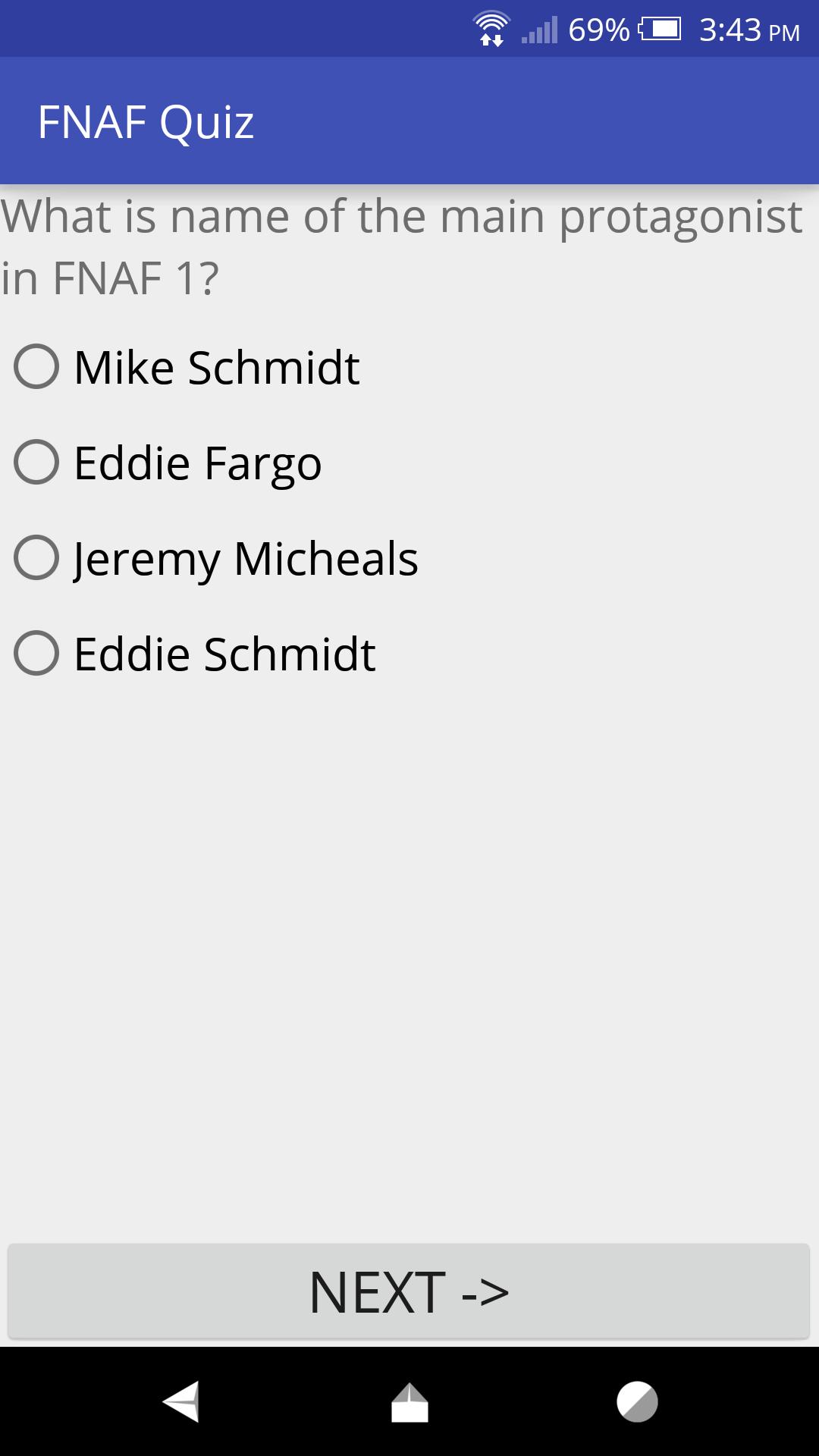This screenshot has height=1456, width=819.
Task: Tap the cellular signal strength icon
Action: click(x=540, y=30)
